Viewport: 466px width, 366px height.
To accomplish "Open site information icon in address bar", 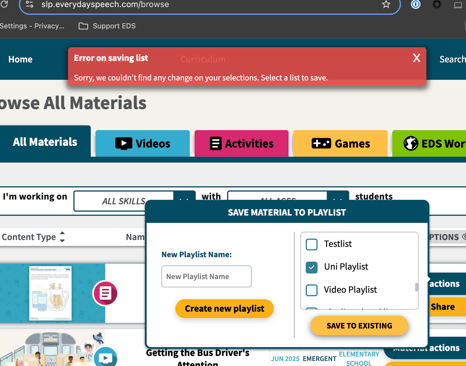I will [x=29, y=4].
